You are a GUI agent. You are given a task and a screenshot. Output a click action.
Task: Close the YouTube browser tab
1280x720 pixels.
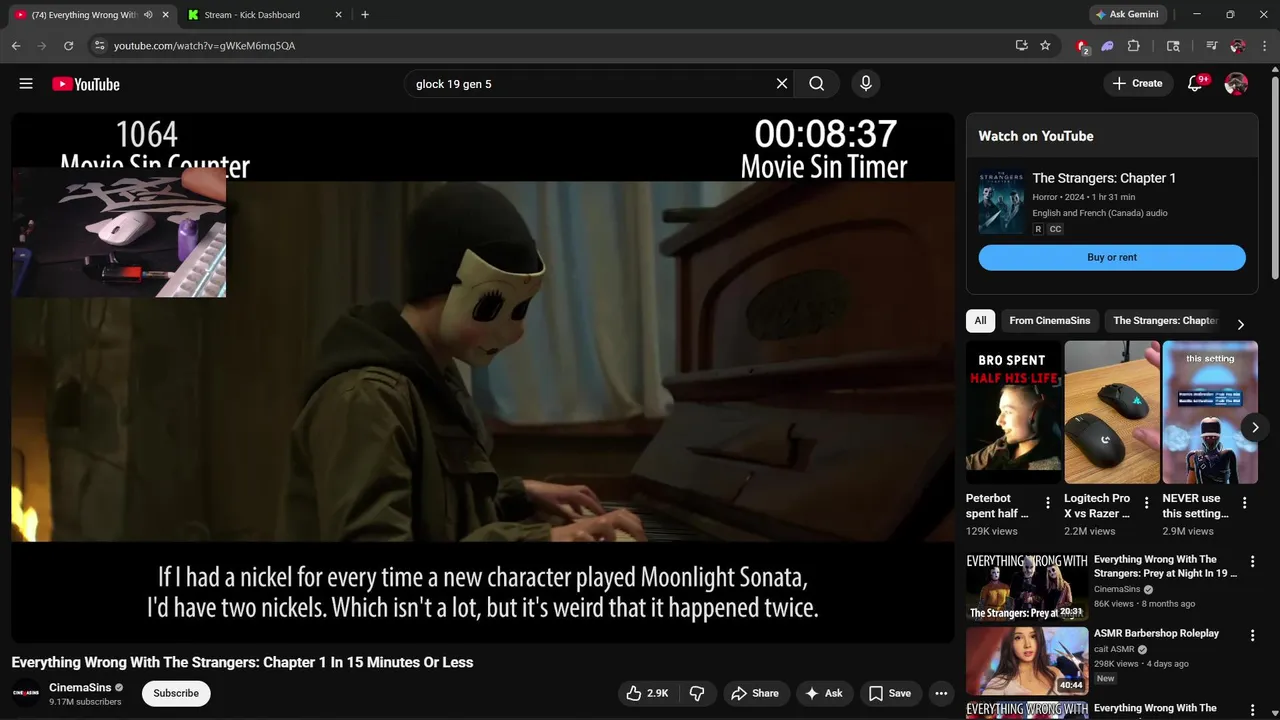point(165,15)
